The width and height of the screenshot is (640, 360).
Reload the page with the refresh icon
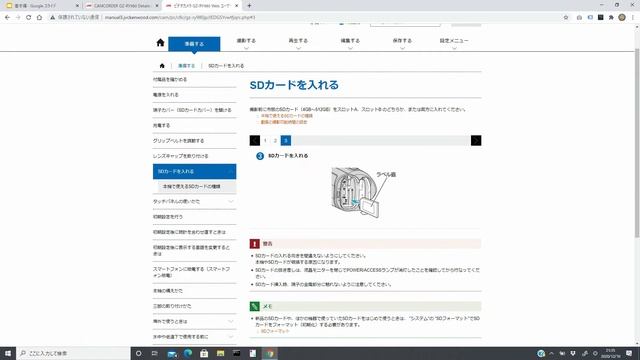29,18
